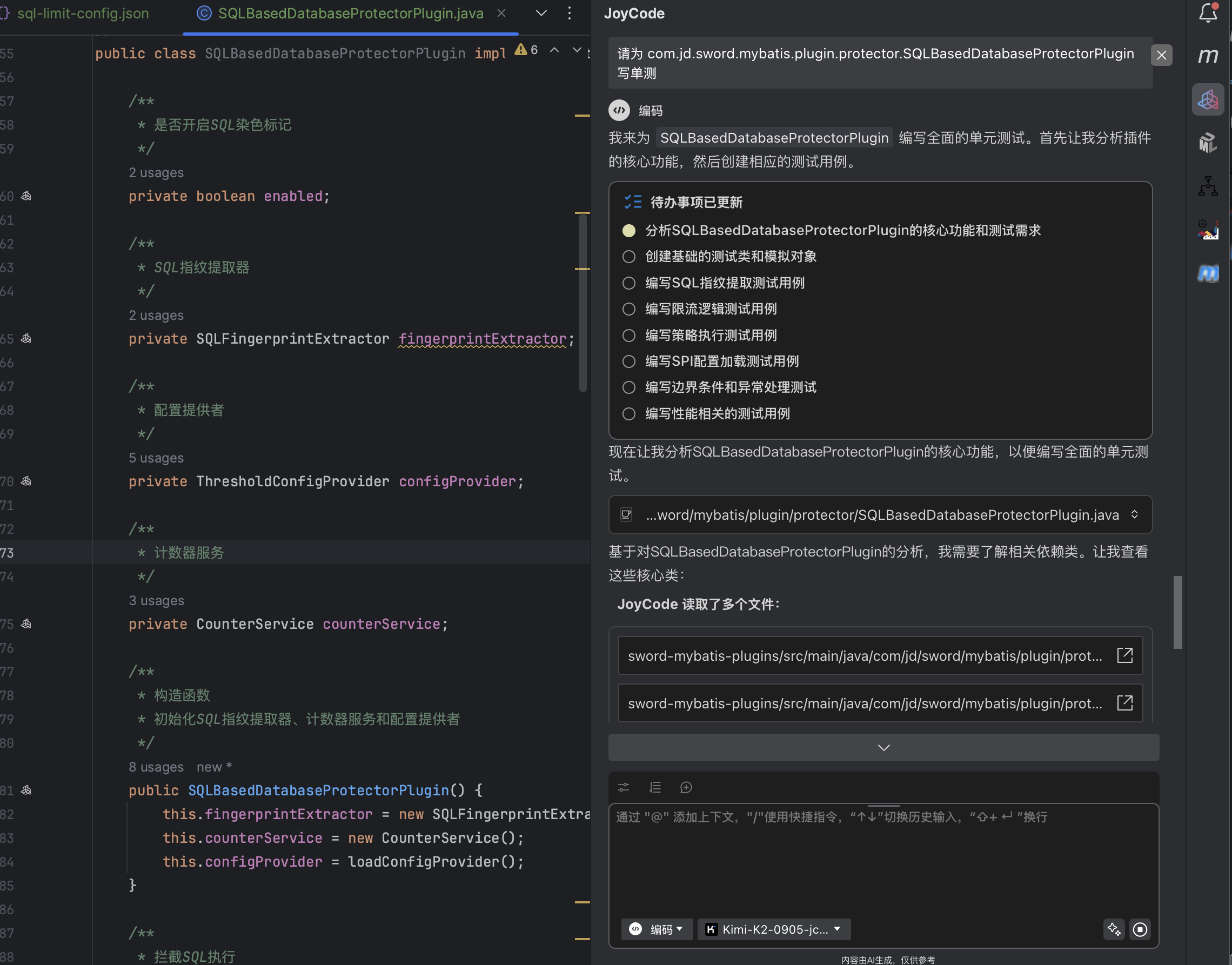
Task: Click the chat settings sliders icon
Action: [x=624, y=787]
